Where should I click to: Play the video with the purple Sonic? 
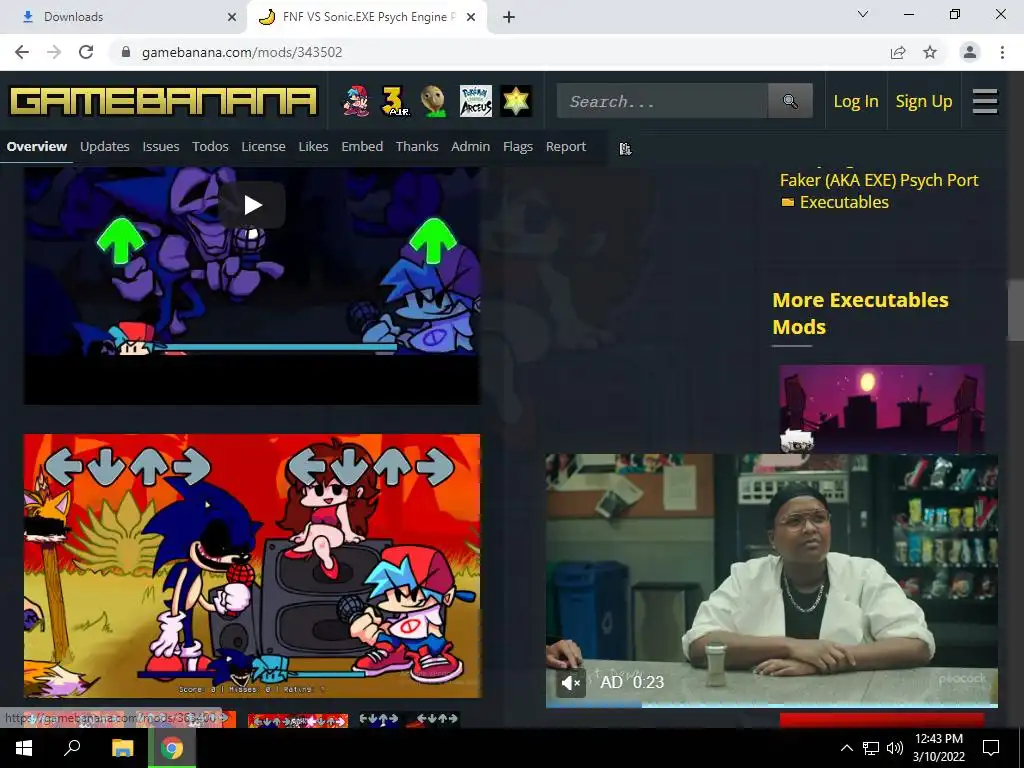(252, 205)
